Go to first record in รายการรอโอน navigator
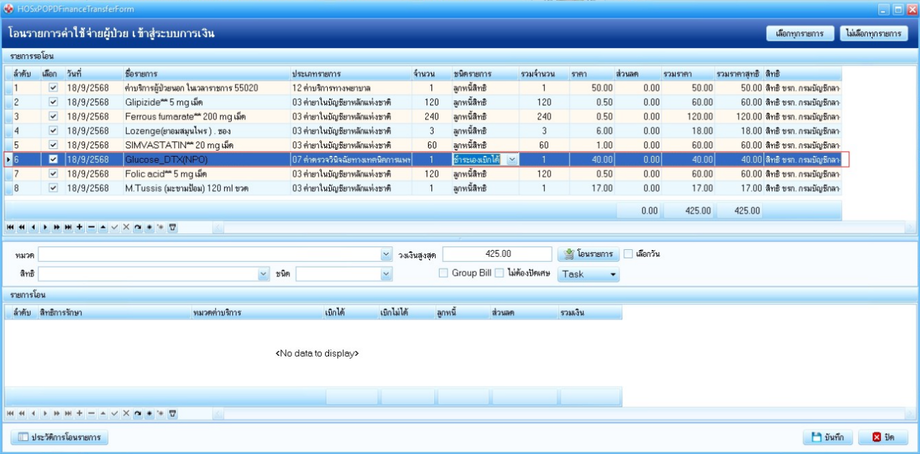Screen dimensions: 920x454 10,226
